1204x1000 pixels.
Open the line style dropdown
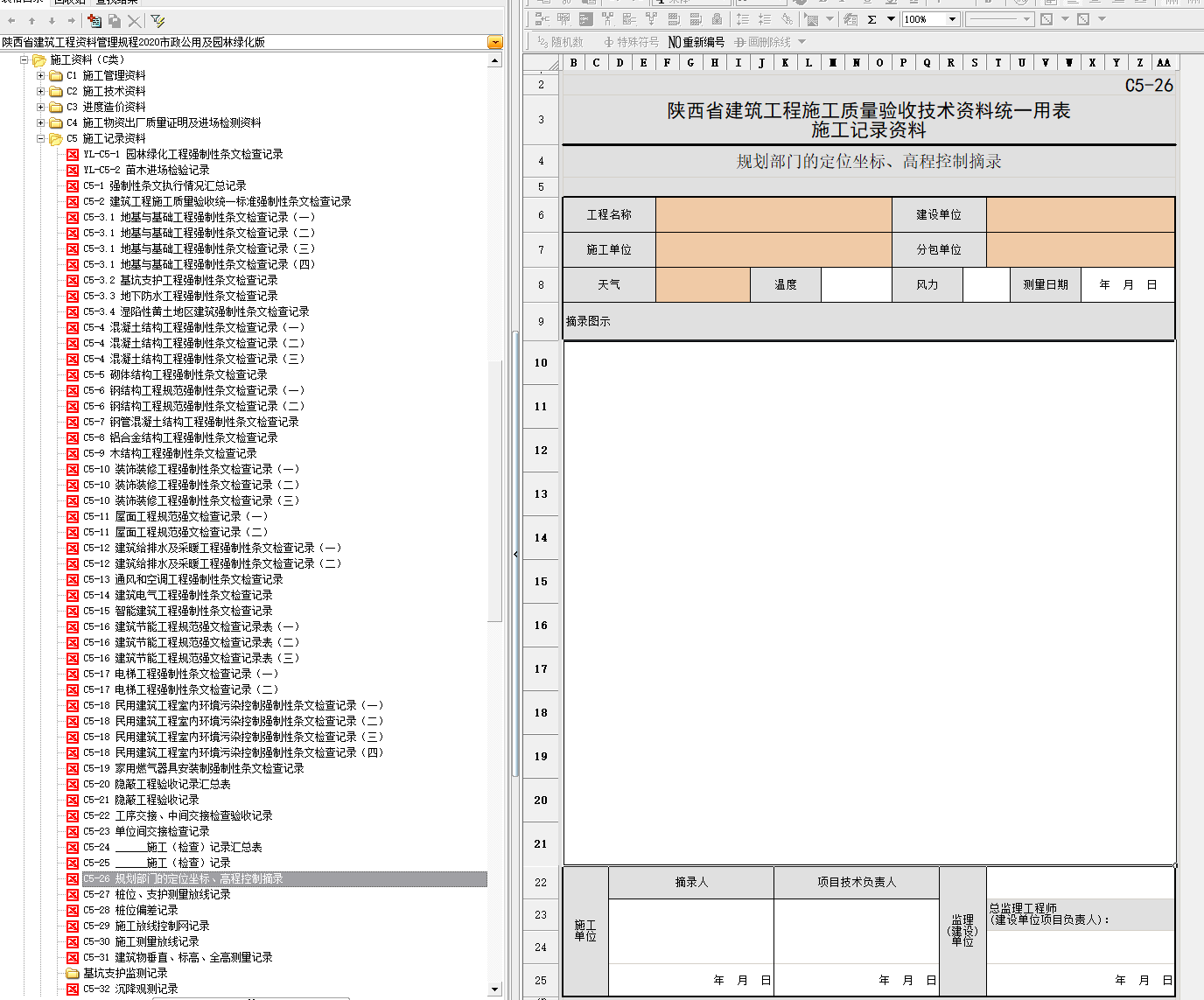pyautogui.click(x=1027, y=19)
